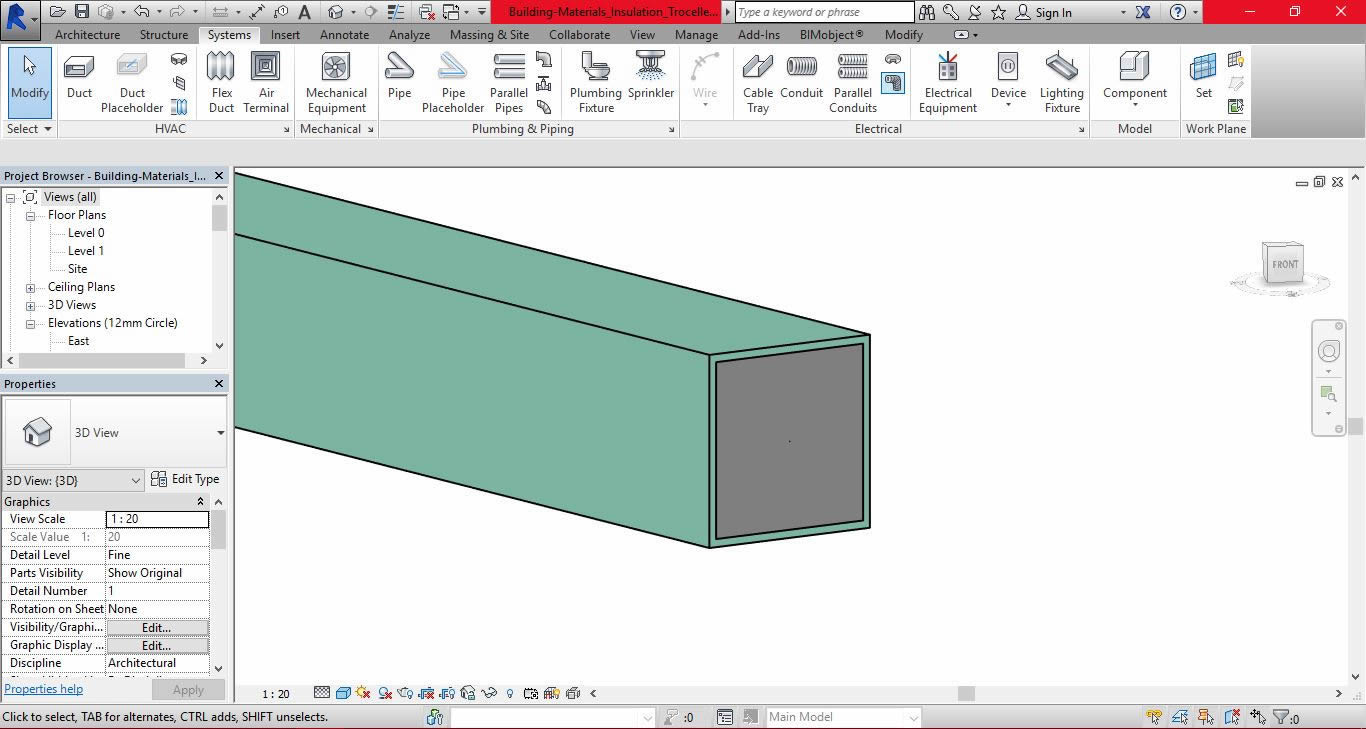The height and width of the screenshot is (729, 1366).
Task: Click the Text (A) tool in quick access toolbar
Action: point(305,12)
